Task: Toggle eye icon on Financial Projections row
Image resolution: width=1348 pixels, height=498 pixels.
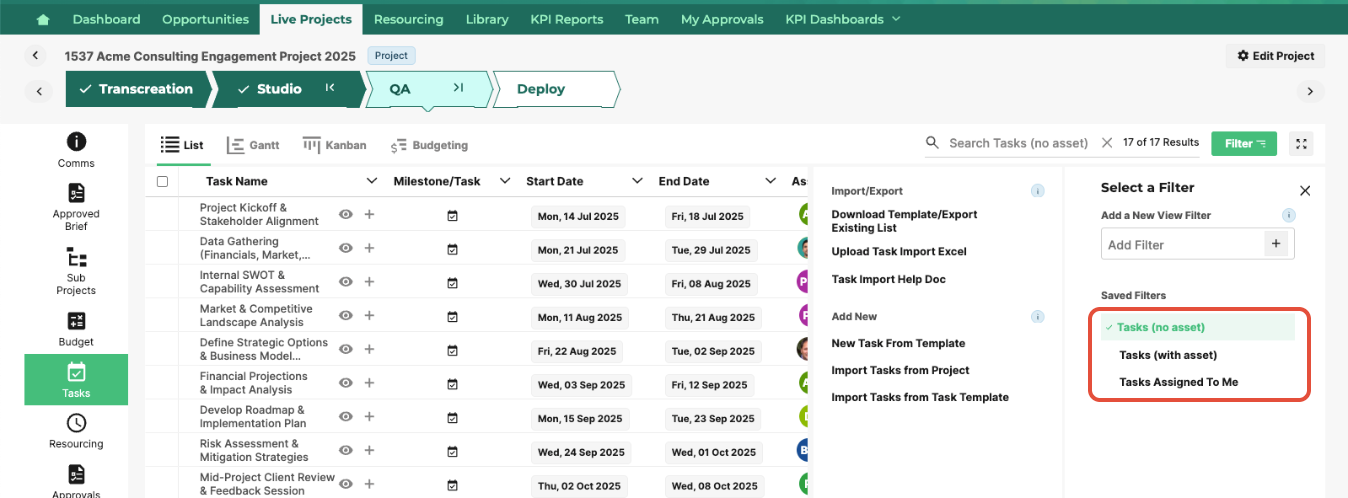Action: (346, 383)
